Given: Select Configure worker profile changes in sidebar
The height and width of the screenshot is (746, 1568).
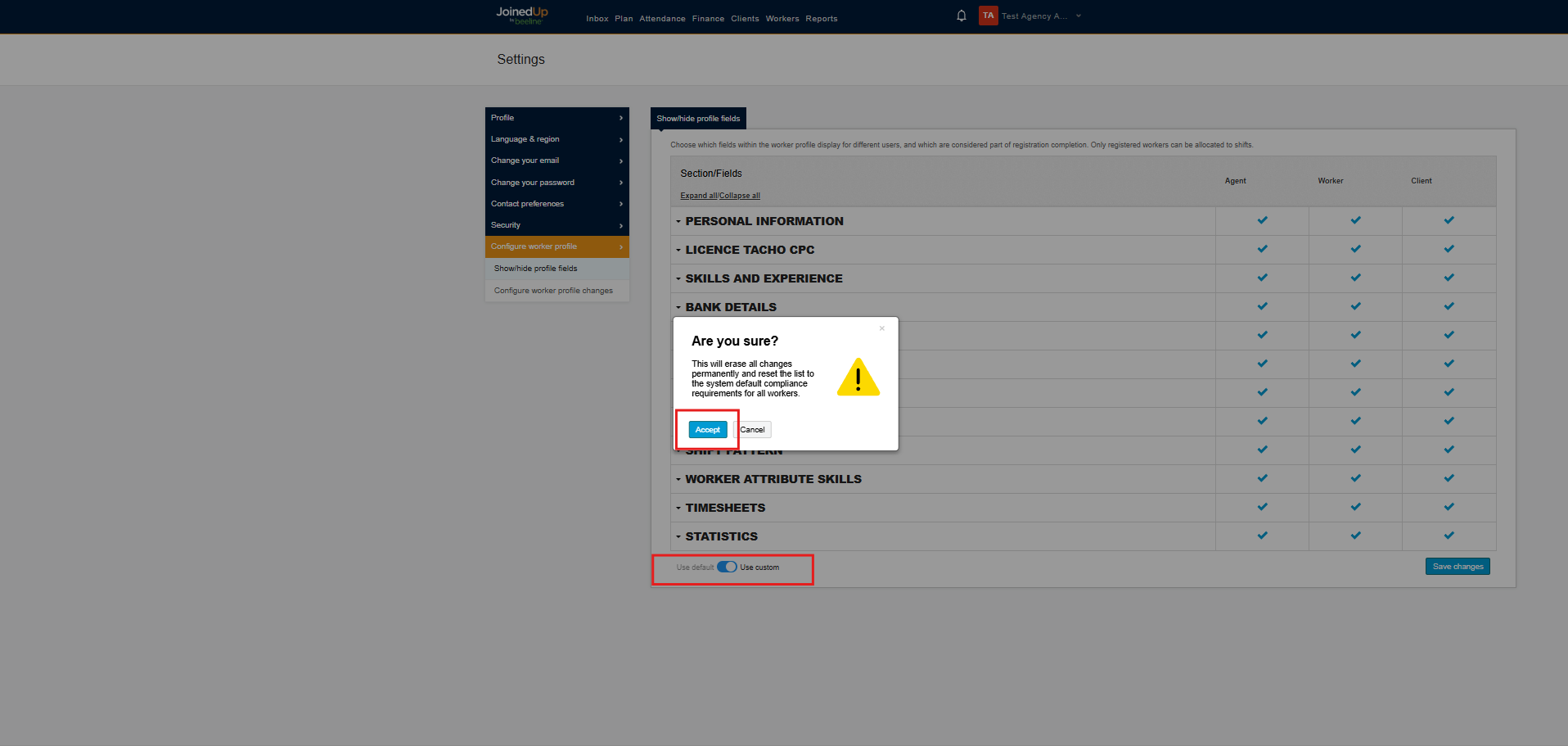Looking at the screenshot, I should 553,290.
